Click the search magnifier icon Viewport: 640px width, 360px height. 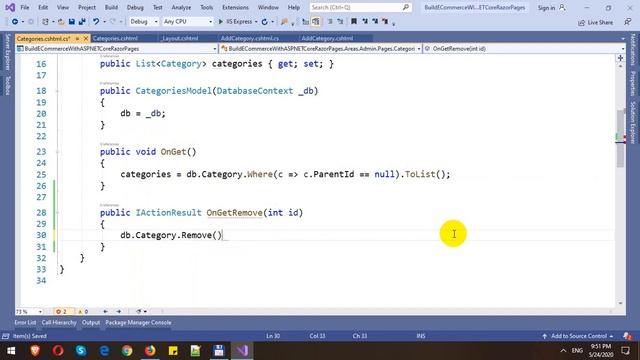[x=406, y=7]
